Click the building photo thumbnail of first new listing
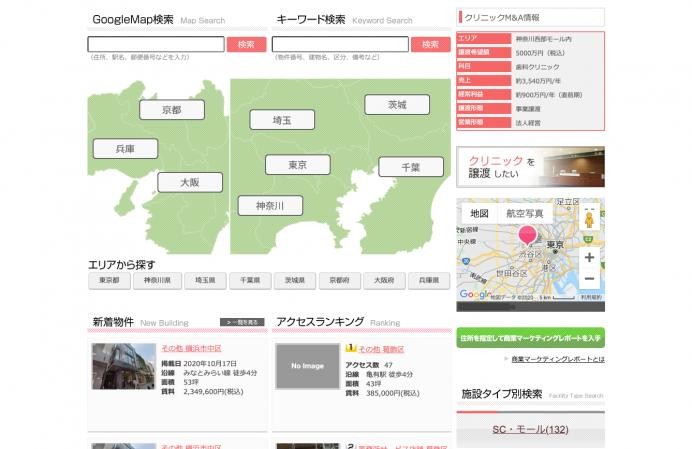The image size is (692, 449). tap(124, 366)
